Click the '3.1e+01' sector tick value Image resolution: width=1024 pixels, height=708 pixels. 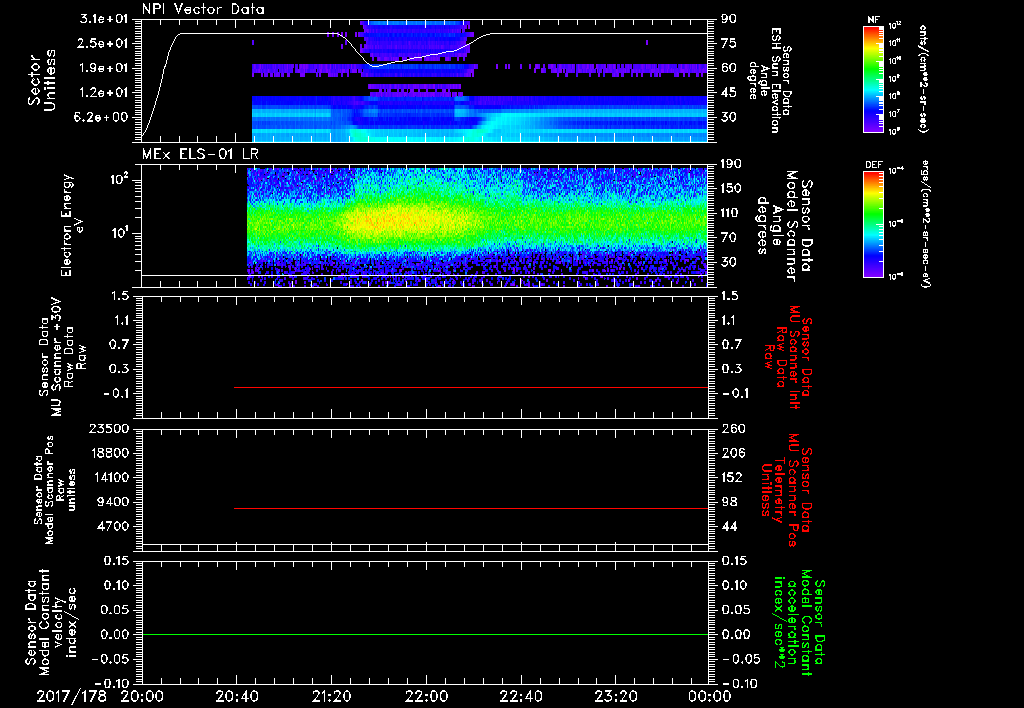coord(104,19)
